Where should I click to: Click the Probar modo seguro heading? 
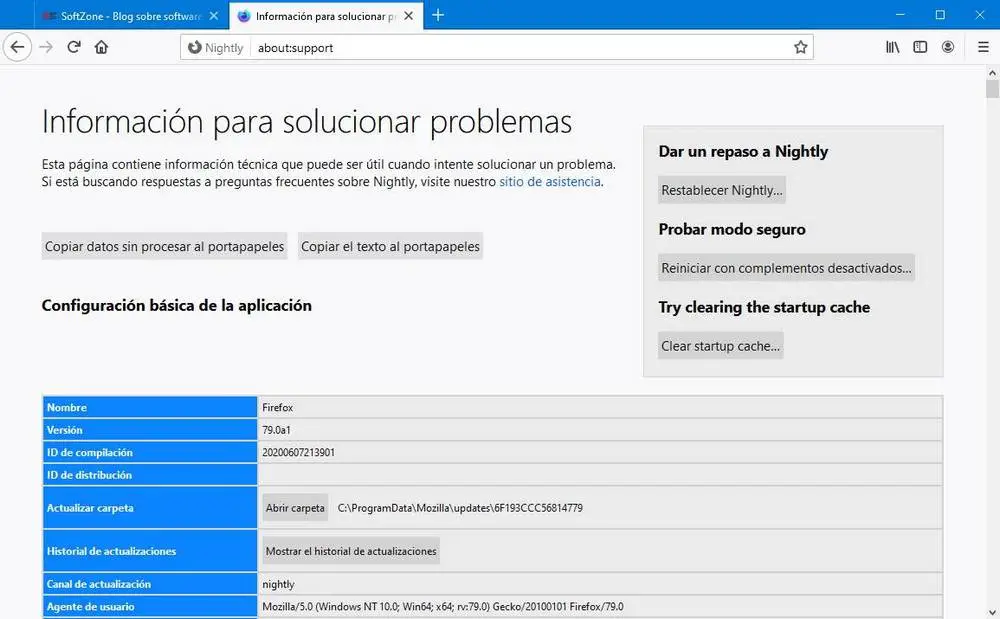[732, 229]
